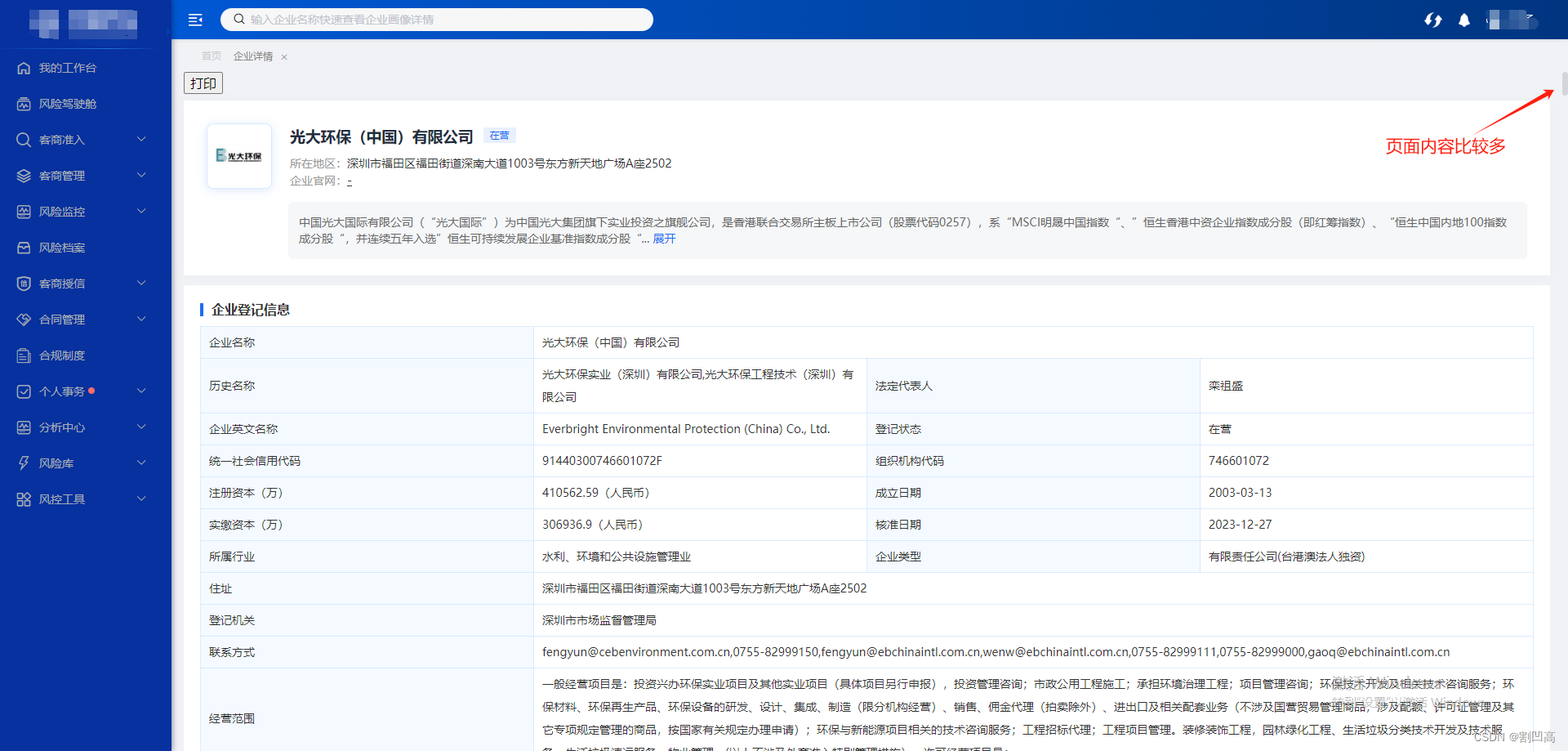Click the company title 光大环保（中国）有限公司
The height and width of the screenshot is (751, 1568).
point(381,137)
